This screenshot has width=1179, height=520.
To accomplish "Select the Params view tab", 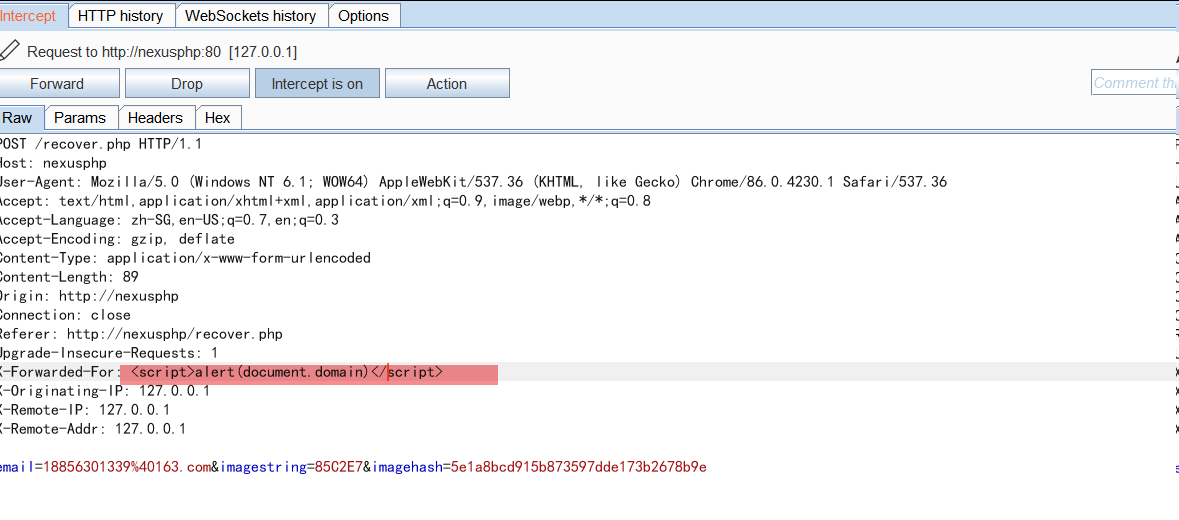I will click(80, 118).
